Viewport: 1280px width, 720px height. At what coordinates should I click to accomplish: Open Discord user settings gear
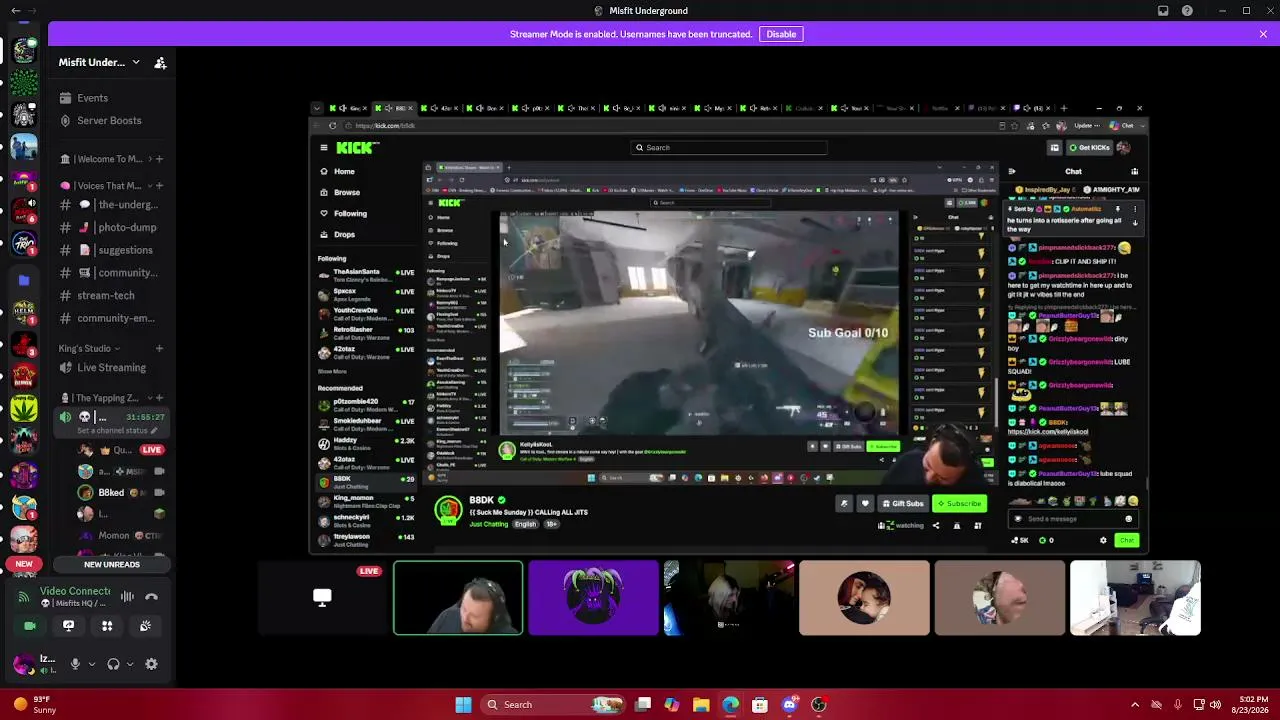pos(151,664)
